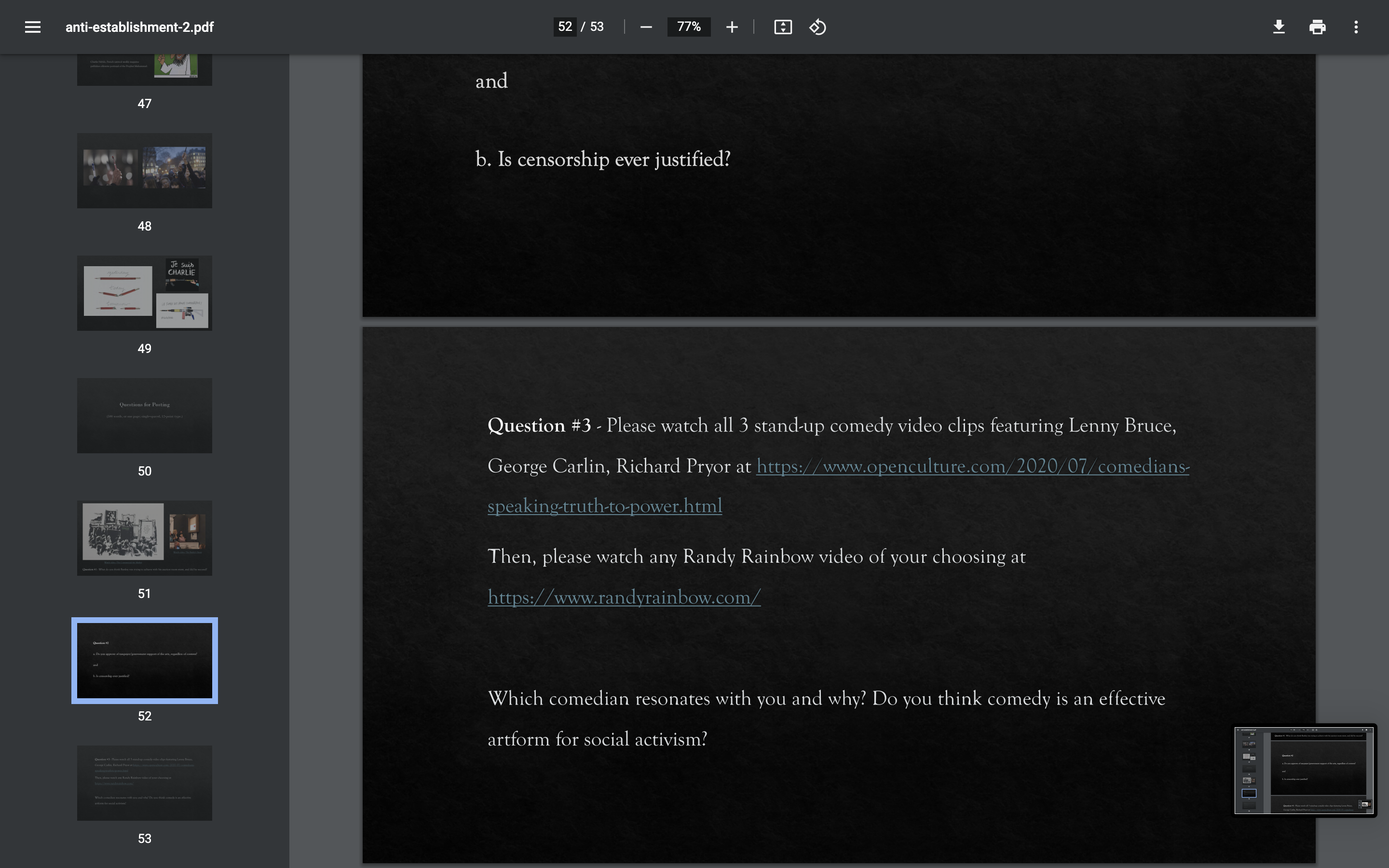Click the rotate counterclockwise icon

pos(817,27)
